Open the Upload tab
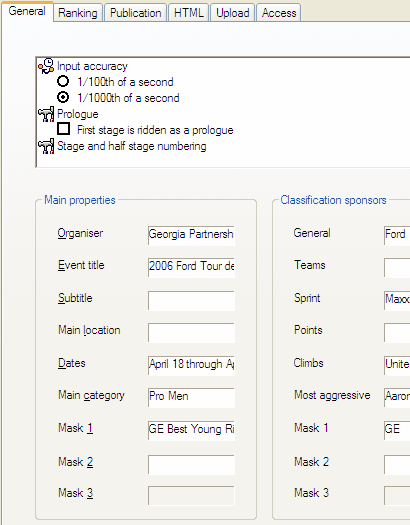 (233, 13)
